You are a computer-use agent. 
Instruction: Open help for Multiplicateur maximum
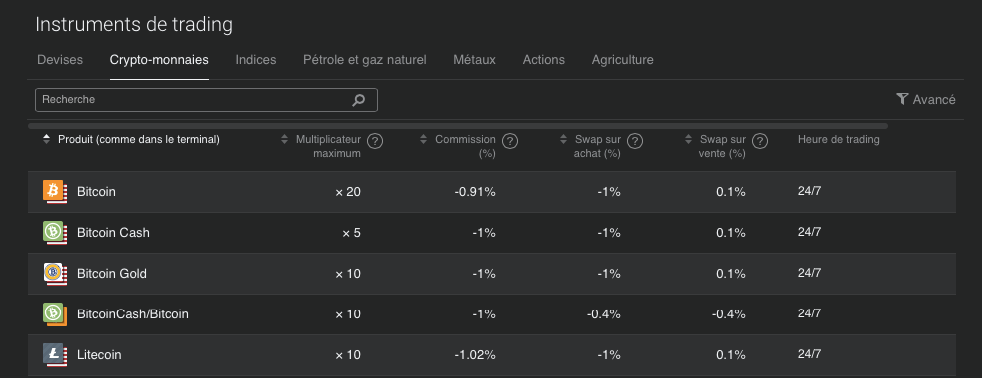pos(375,141)
